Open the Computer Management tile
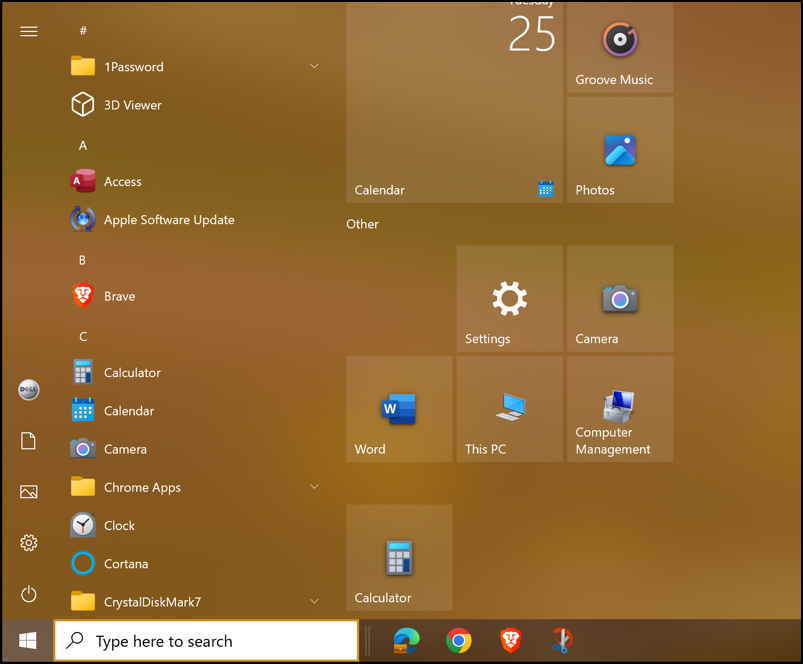Viewport: 803px width, 664px height. [619, 408]
